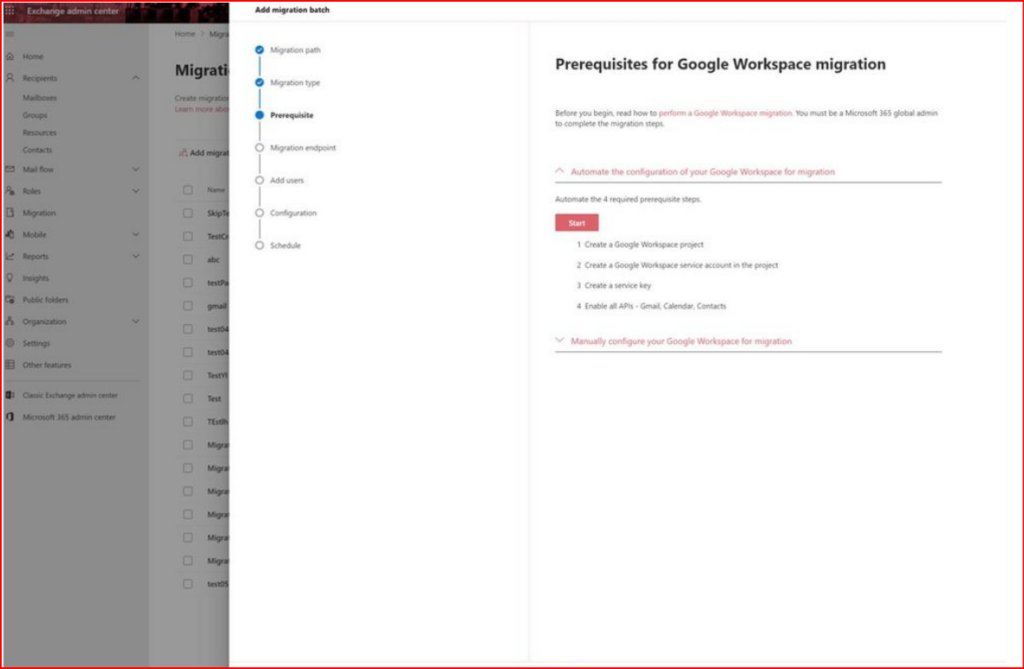Click the text Create a service key
Viewport: 1024px width, 669px height.
point(618,286)
